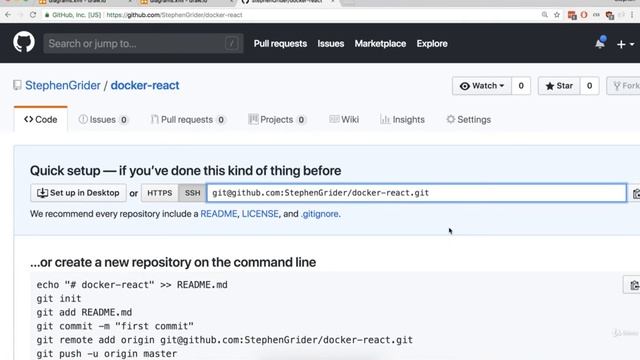Expand the Watch dropdown button
Screen dimensions: 640x360
[x=482, y=86]
